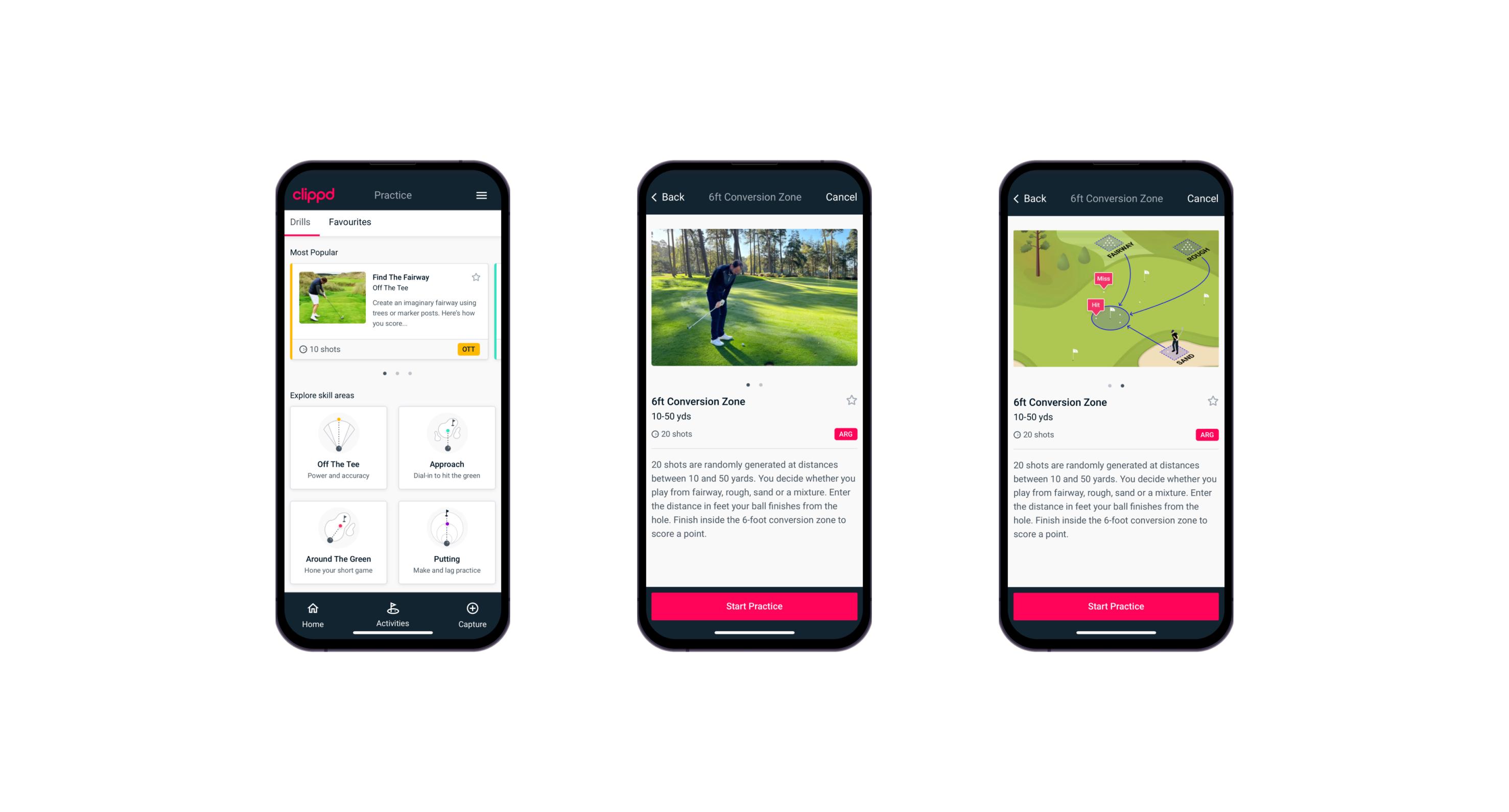The height and width of the screenshot is (812, 1509).
Task: Tap the favourite star icon on 6ft Conversion Zone
Action: (851, 399)
